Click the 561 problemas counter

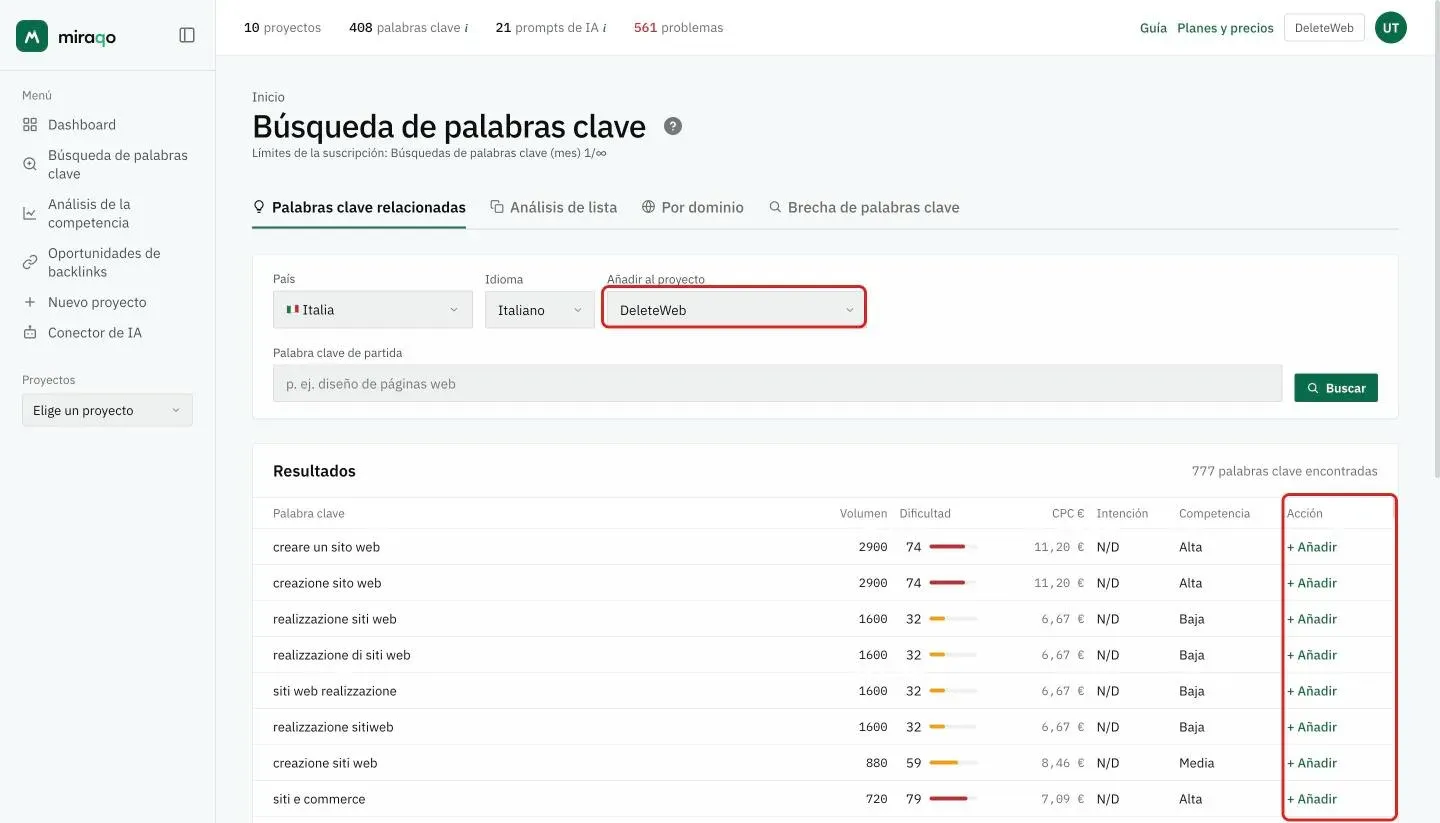[x=678, y=28]
